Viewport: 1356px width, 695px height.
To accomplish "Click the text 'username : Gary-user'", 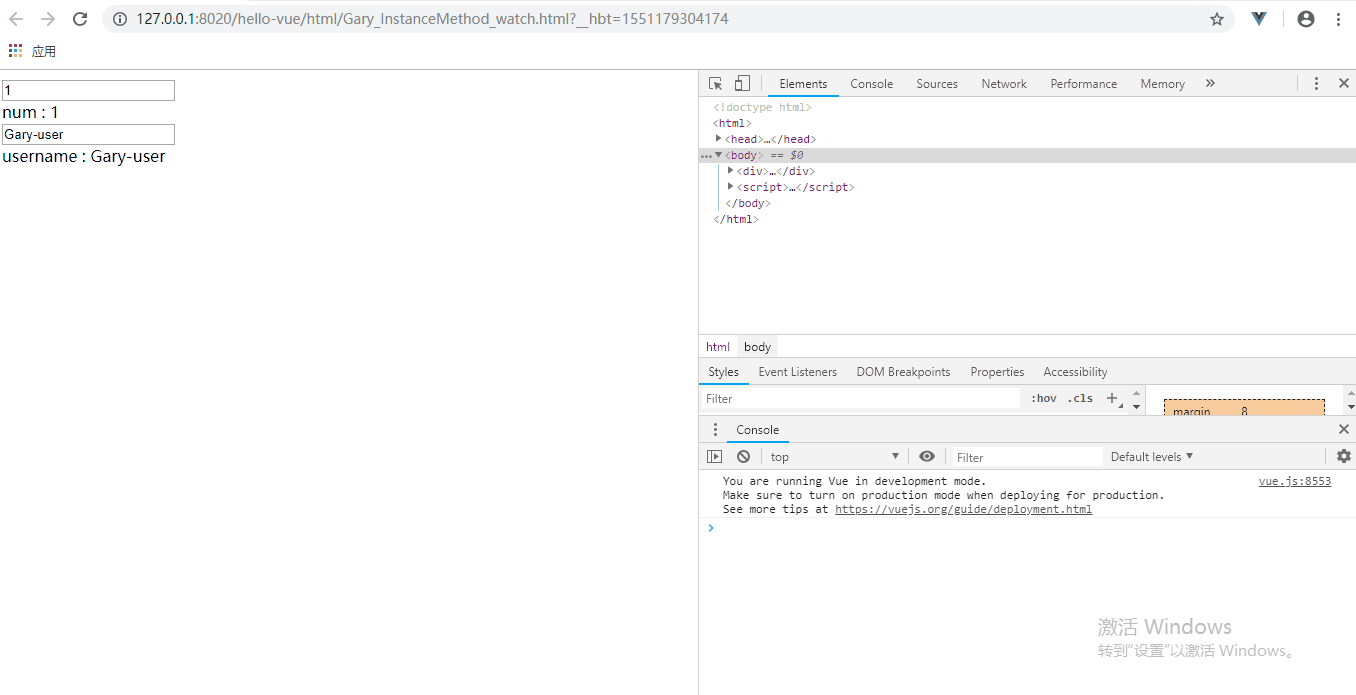I will (84, 157).
